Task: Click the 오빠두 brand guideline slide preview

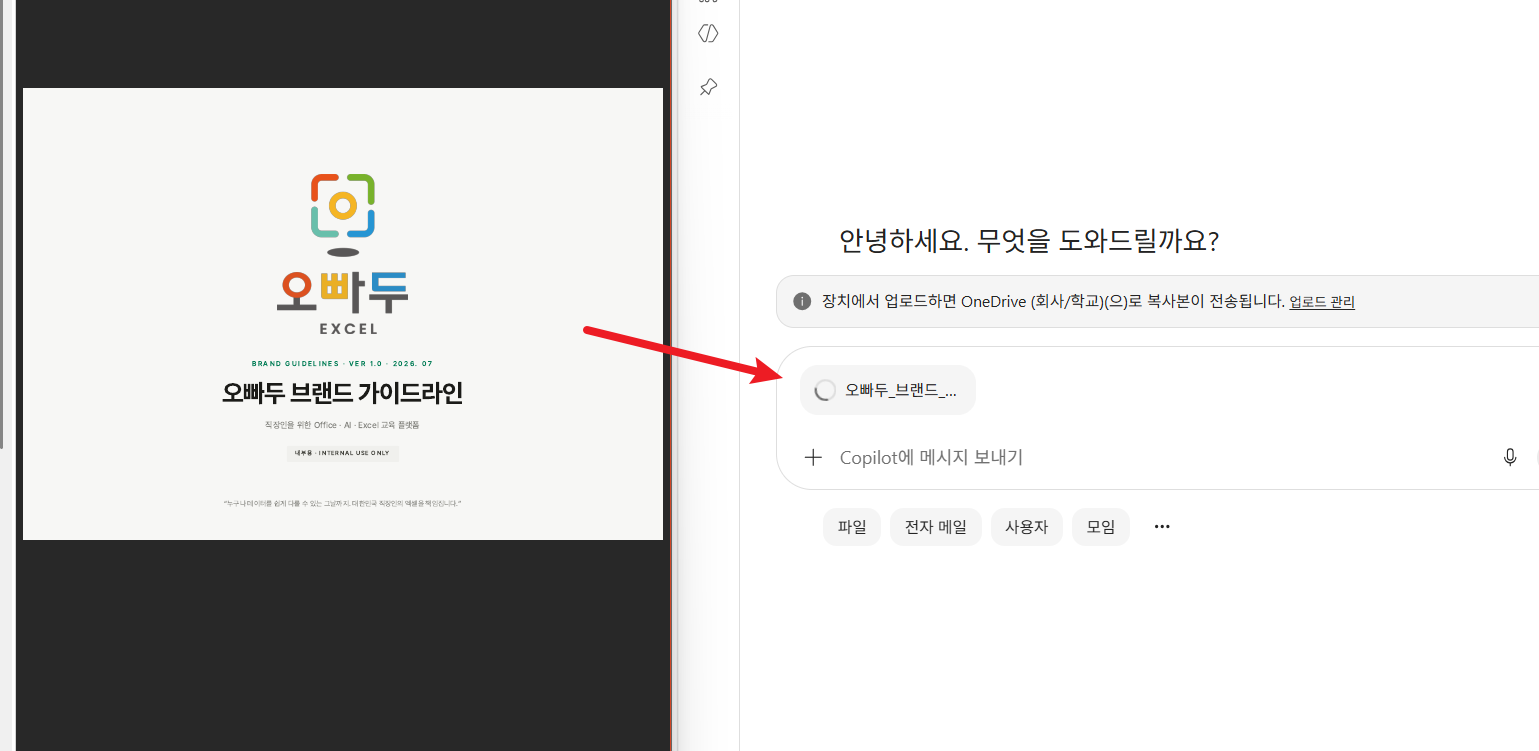Action: [x=343, y=314]
